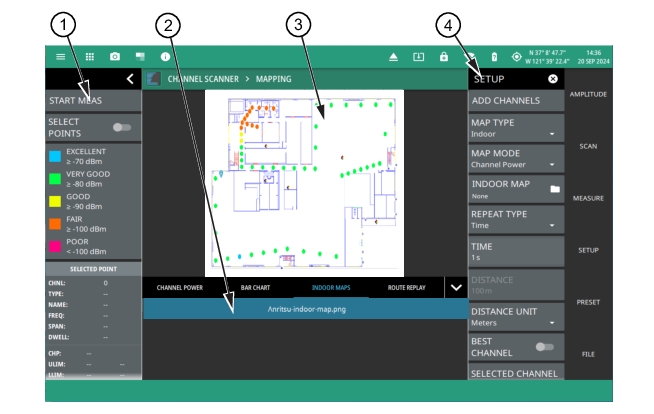
Task: Select the Anritsu-indoor-map.png file row
Action: [x=305, y=309]
